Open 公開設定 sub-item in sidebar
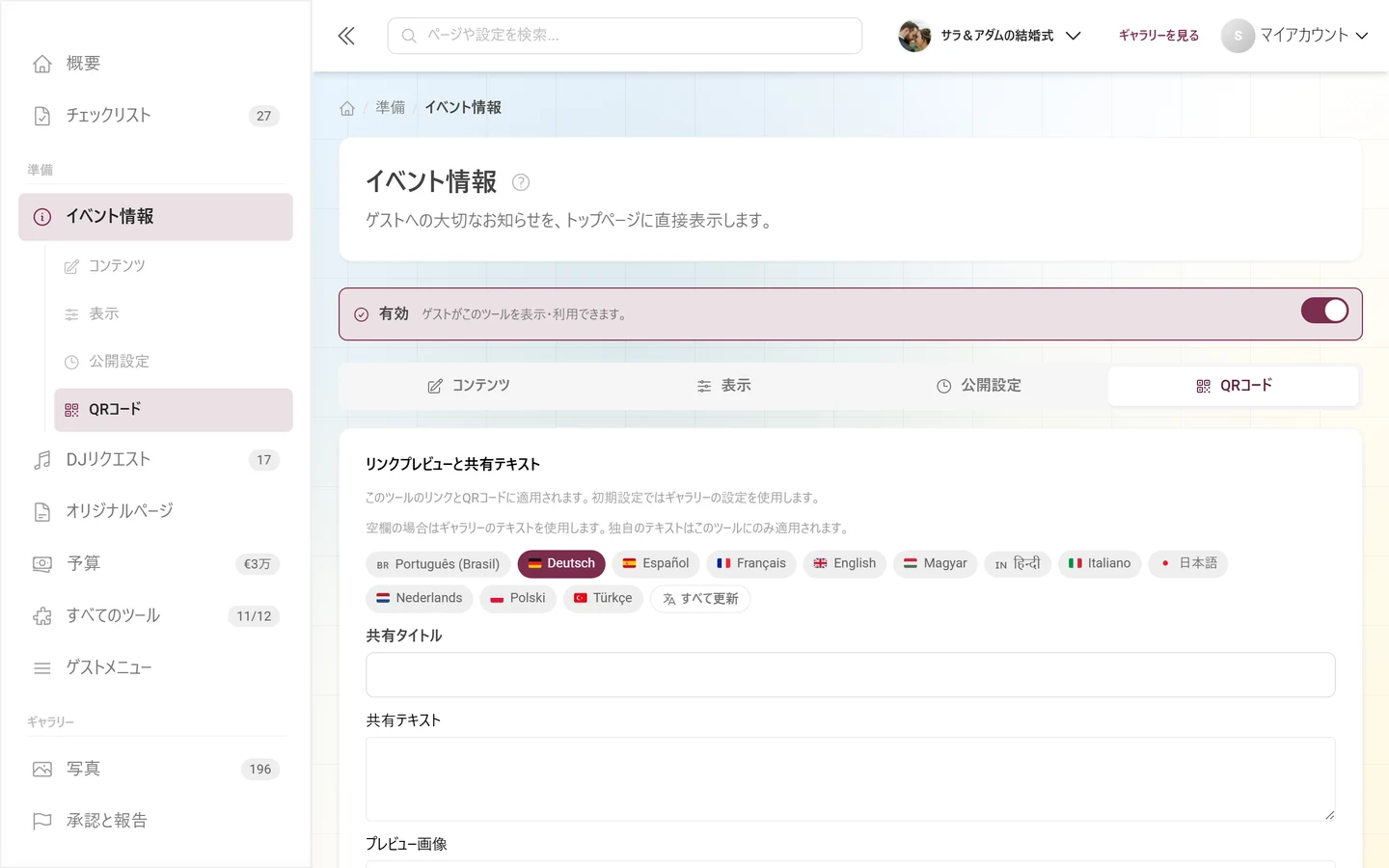The height and width of the screenshot is (868, 1389). coord(174,362)
